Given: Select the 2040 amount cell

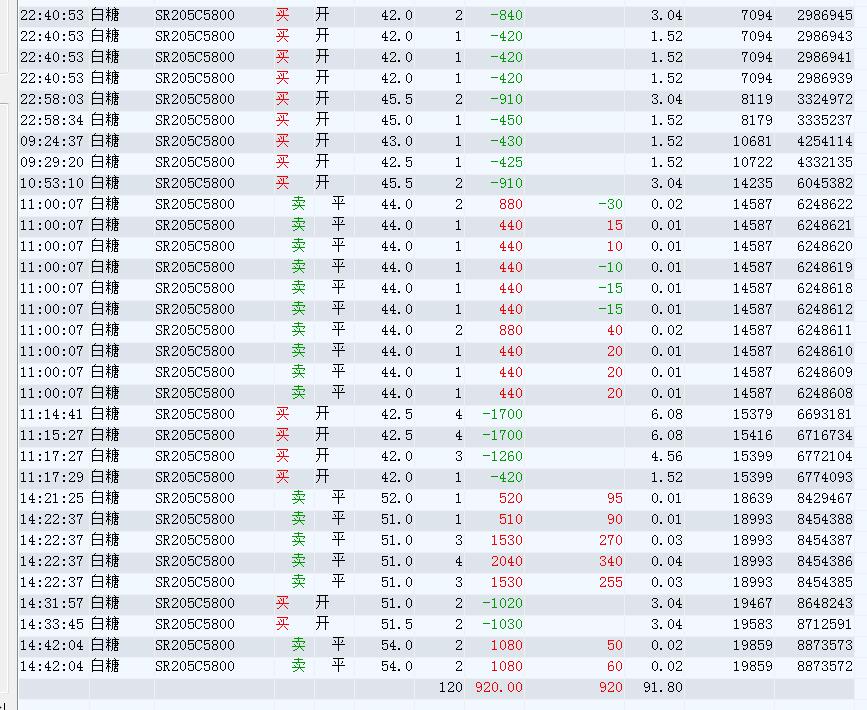Looking at the screenshot, I should pos(506,562).
